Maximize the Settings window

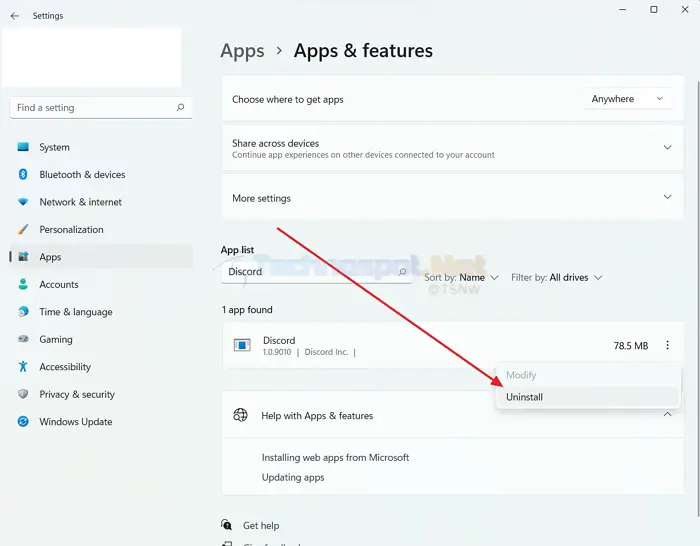coord(654,9)
